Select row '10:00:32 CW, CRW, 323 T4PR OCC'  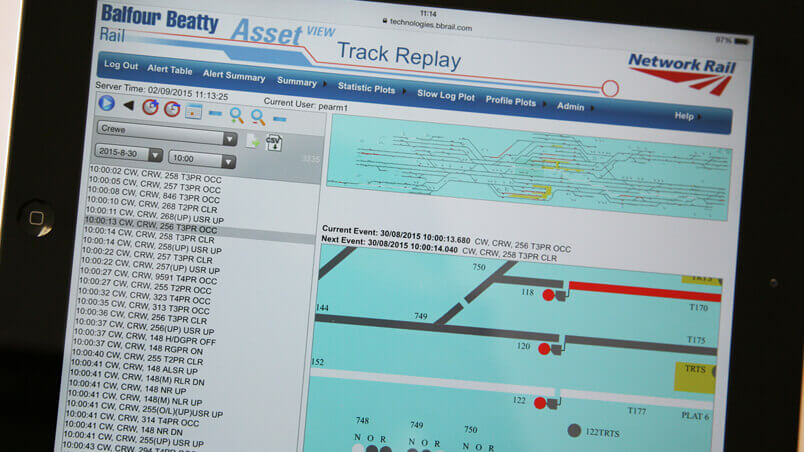coord(144,296)
